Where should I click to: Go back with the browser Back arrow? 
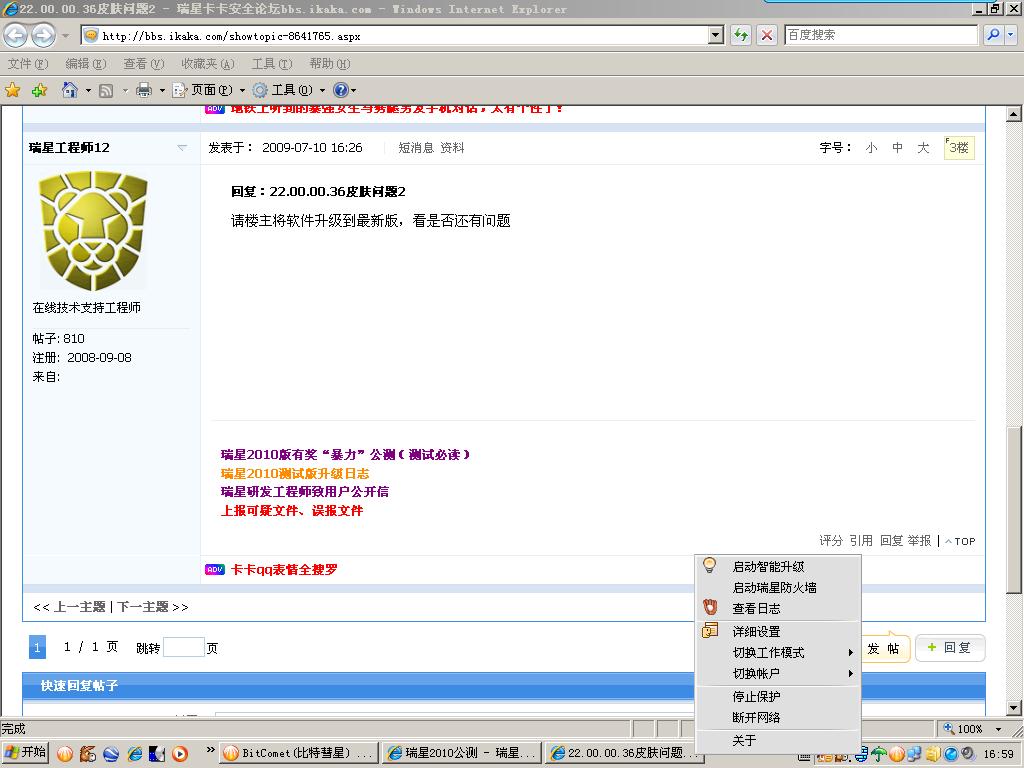click(16, 35)
